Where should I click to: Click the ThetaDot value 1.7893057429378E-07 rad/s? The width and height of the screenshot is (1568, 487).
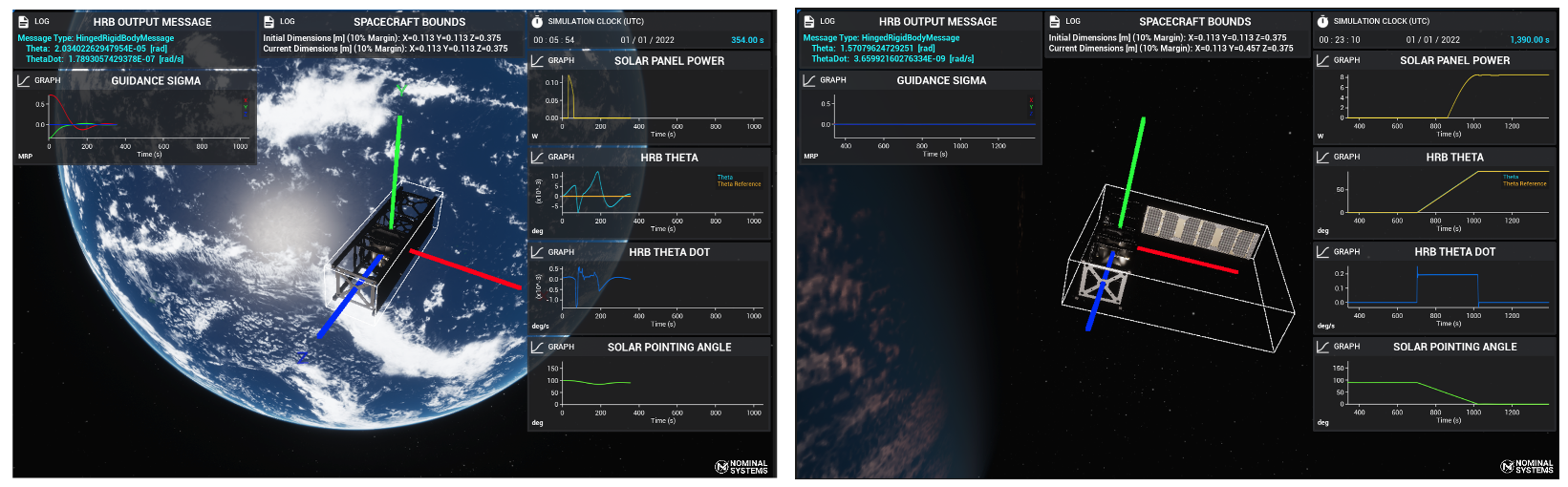(x=126, y=59)
